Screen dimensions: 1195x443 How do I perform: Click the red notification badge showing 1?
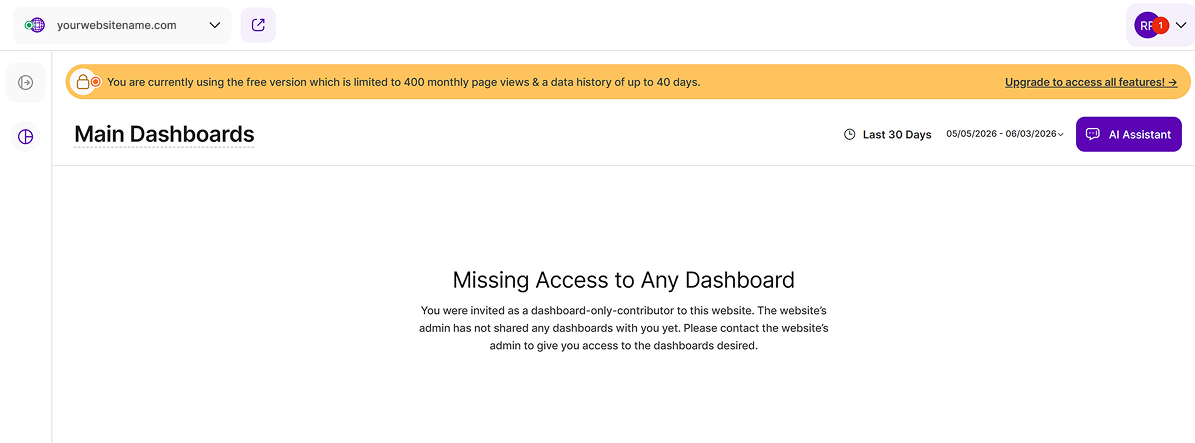tap(1160, 25)
